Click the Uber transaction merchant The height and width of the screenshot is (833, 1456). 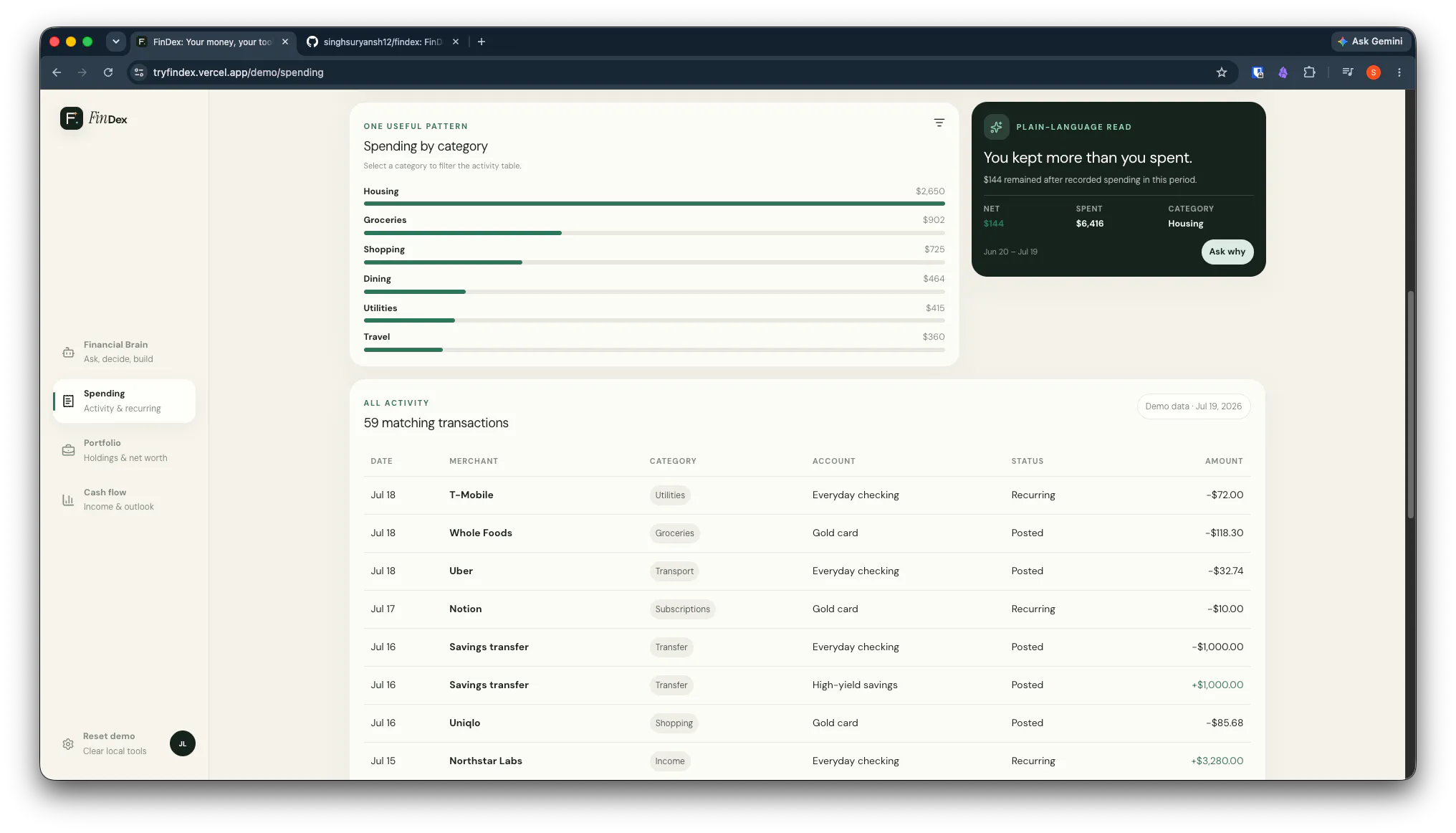coord(461,571)
